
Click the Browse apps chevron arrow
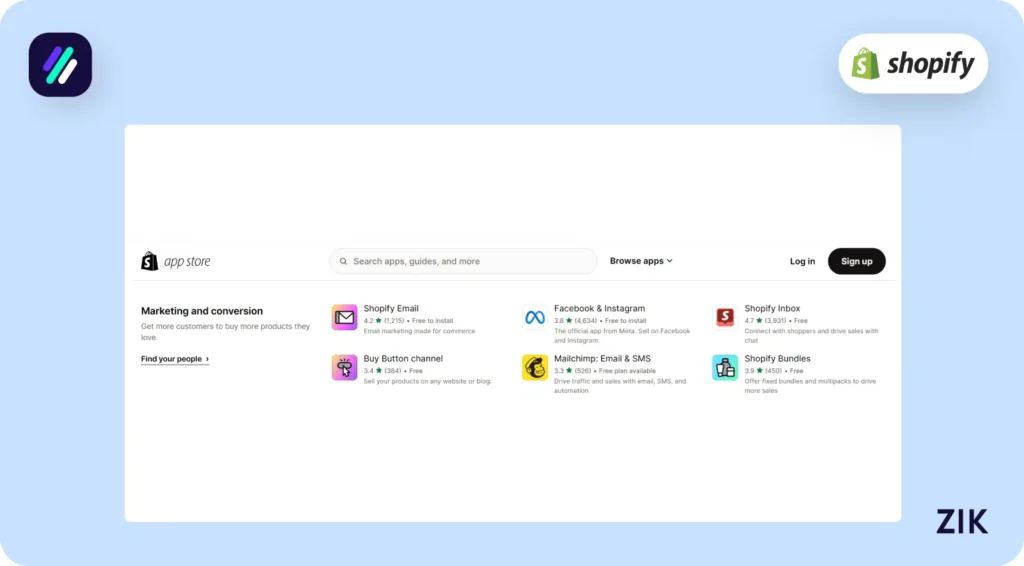(670, 261)
